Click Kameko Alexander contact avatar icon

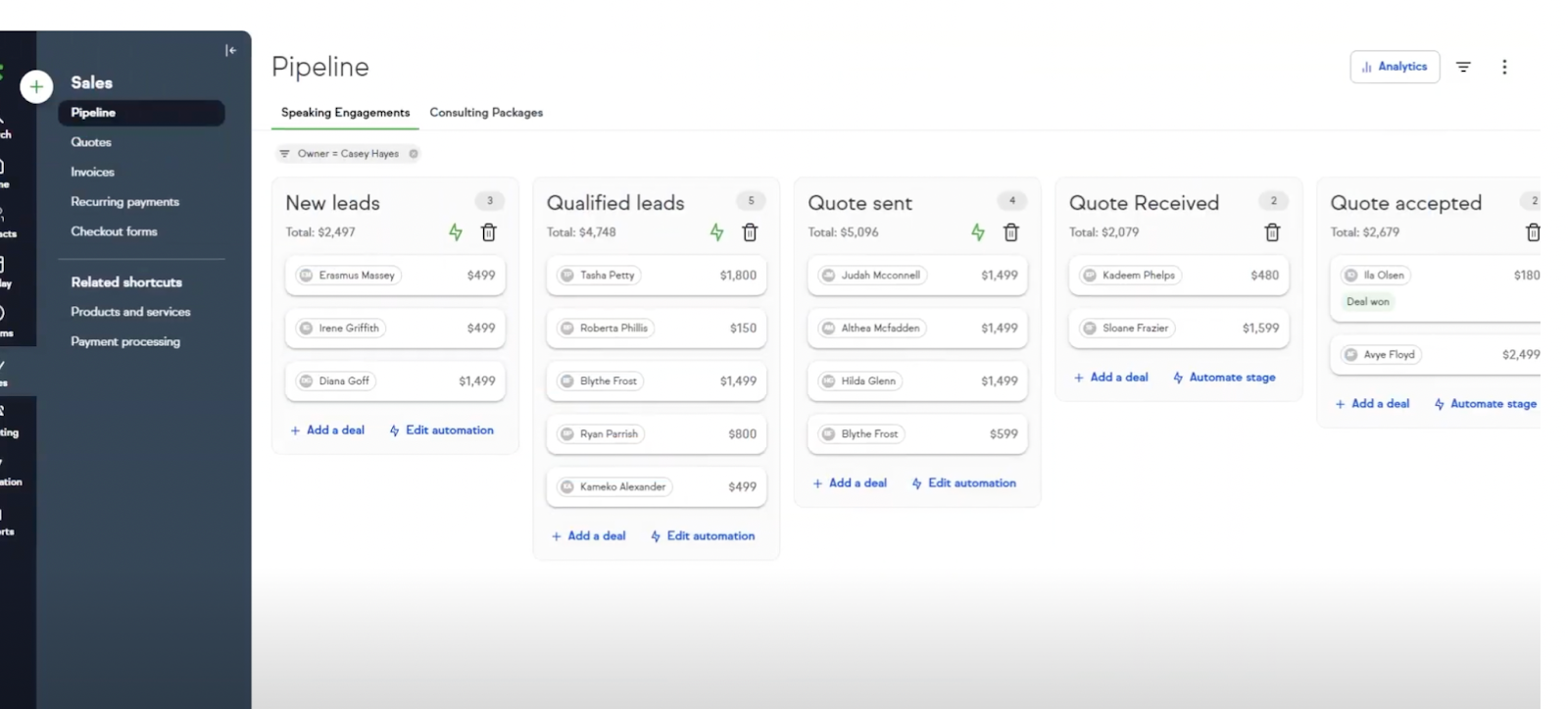(567, 487)
